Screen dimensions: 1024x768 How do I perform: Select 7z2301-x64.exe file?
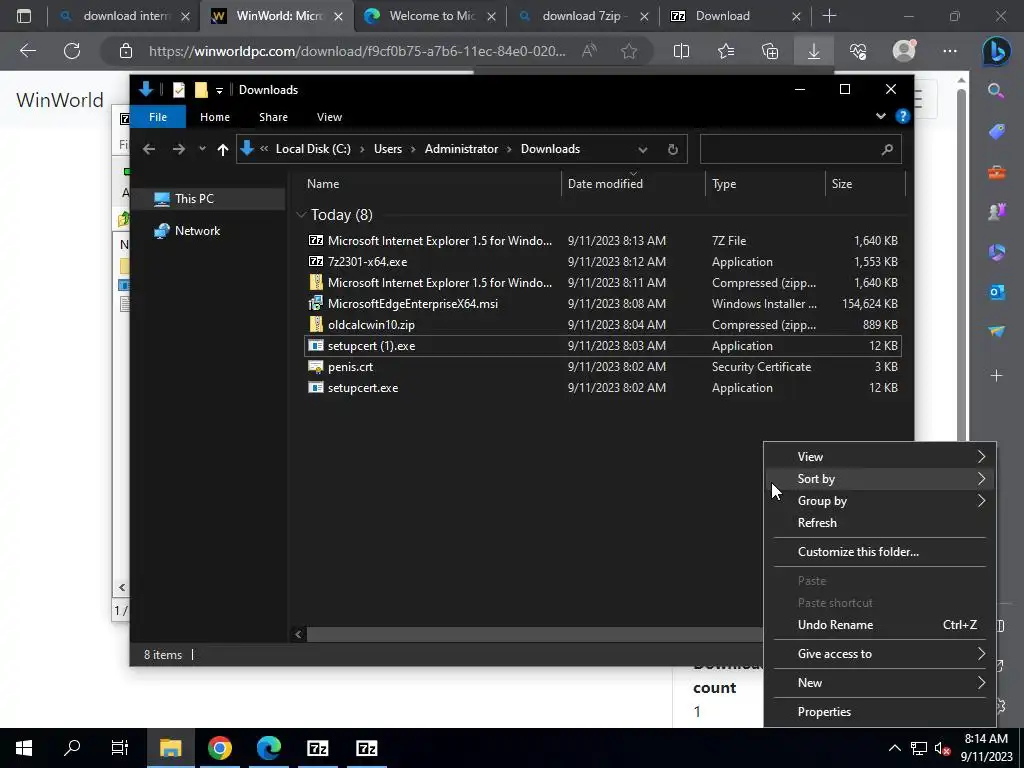603,262
